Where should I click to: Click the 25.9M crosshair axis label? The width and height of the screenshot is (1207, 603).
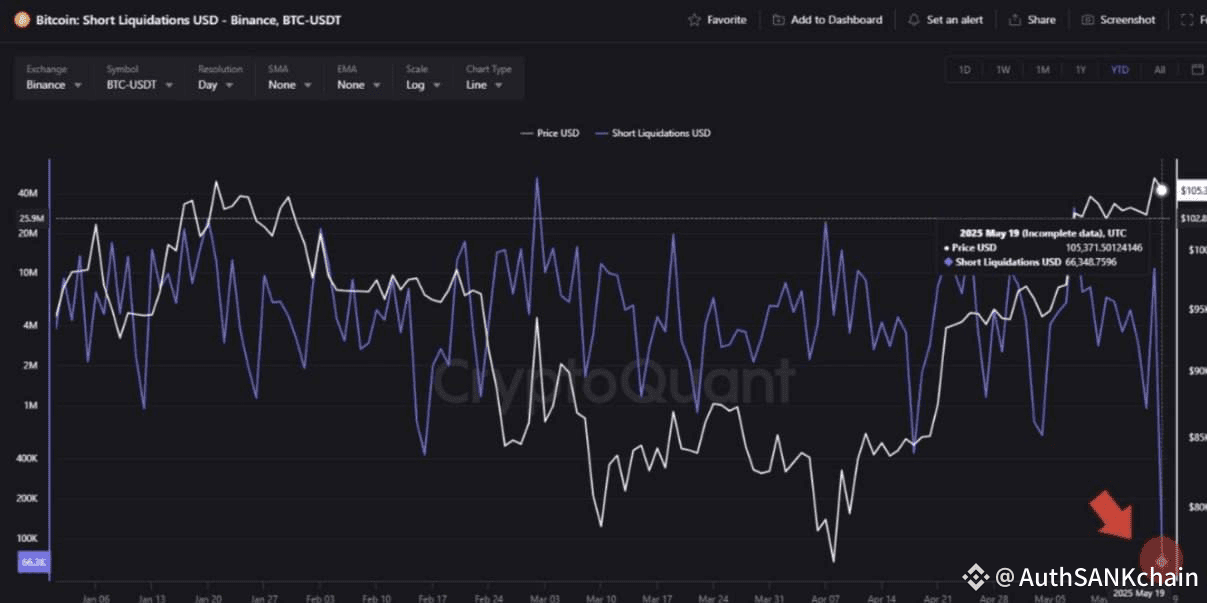tap(31, 218)
